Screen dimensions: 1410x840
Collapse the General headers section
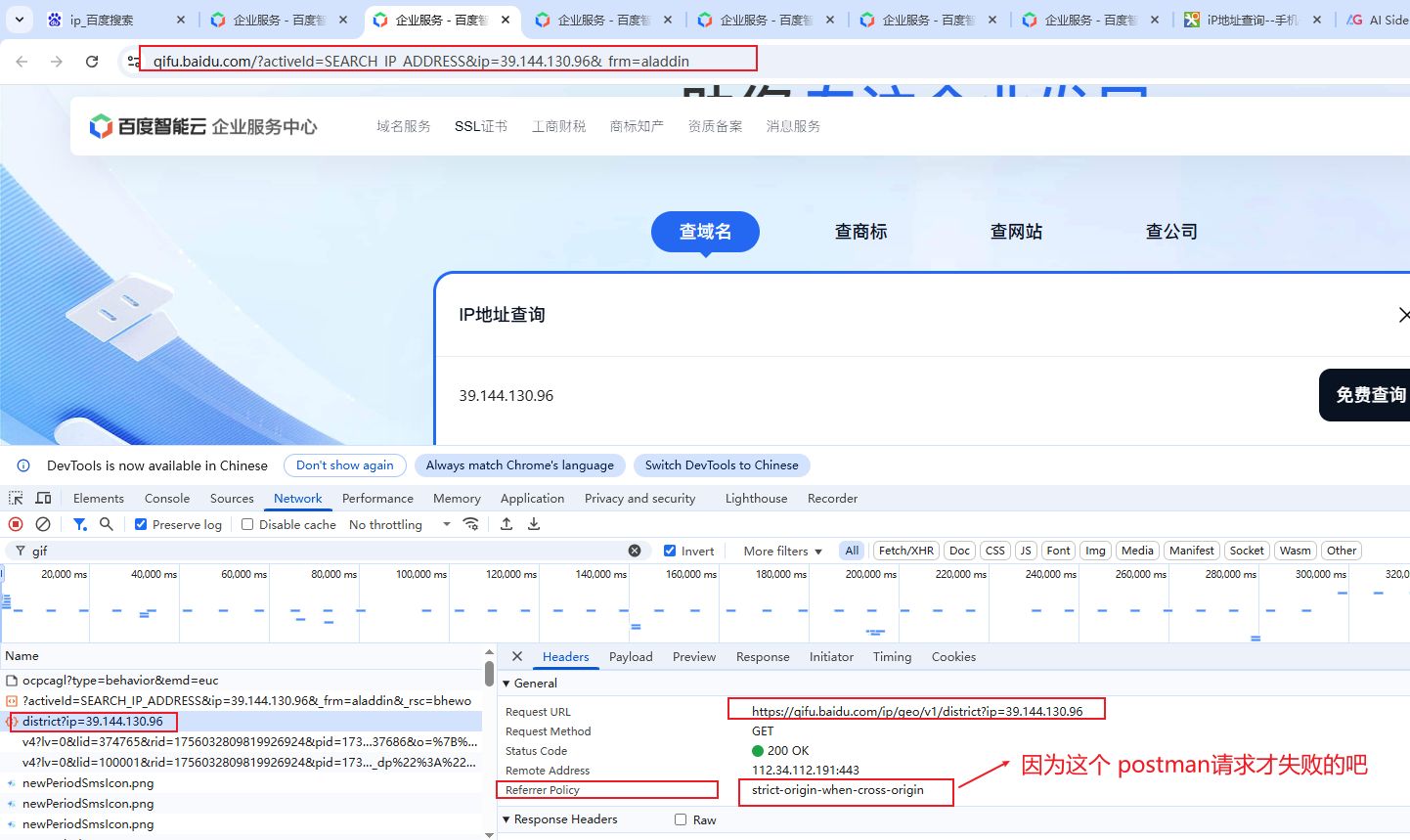[507, 684]
